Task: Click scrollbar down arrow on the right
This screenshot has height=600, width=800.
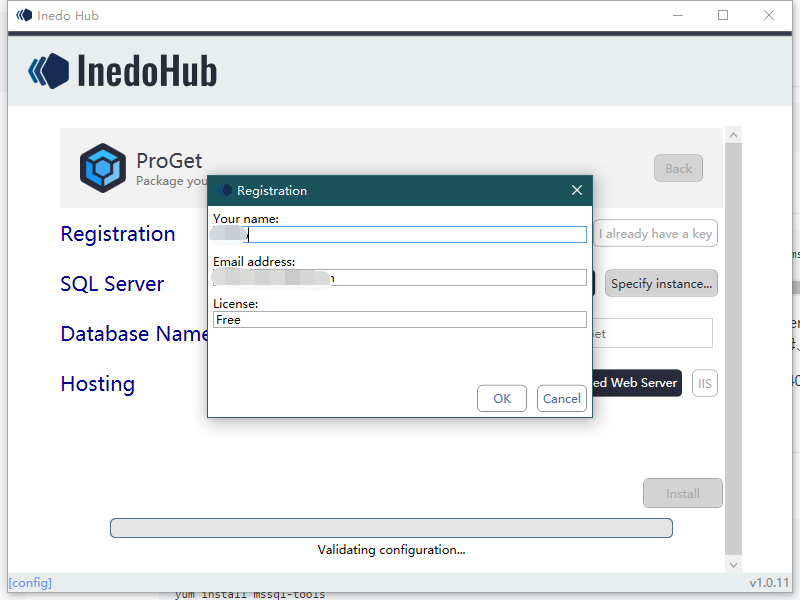Action: [733, 565]
